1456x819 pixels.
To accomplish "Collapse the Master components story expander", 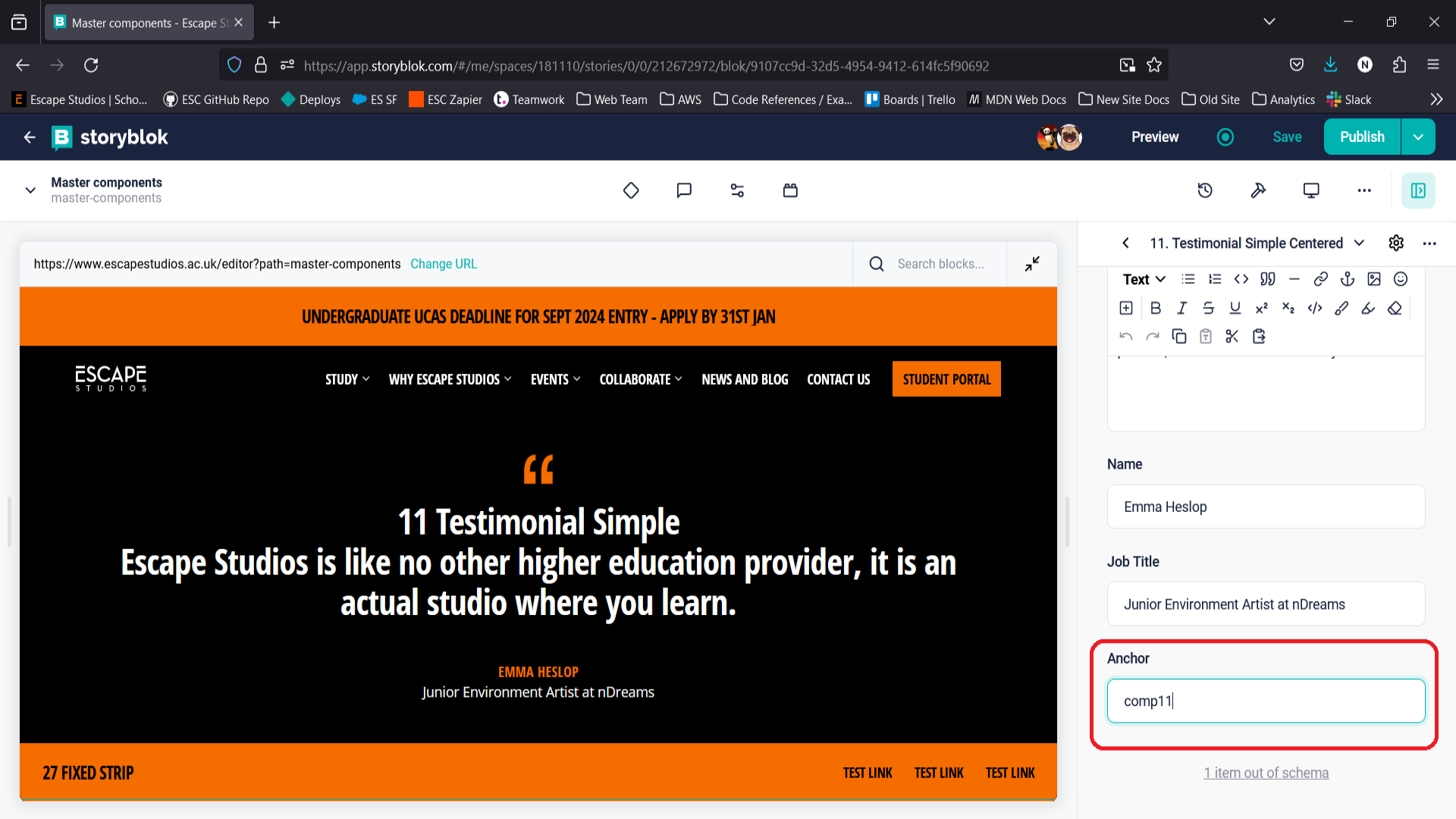I will (x=30, y=190).
